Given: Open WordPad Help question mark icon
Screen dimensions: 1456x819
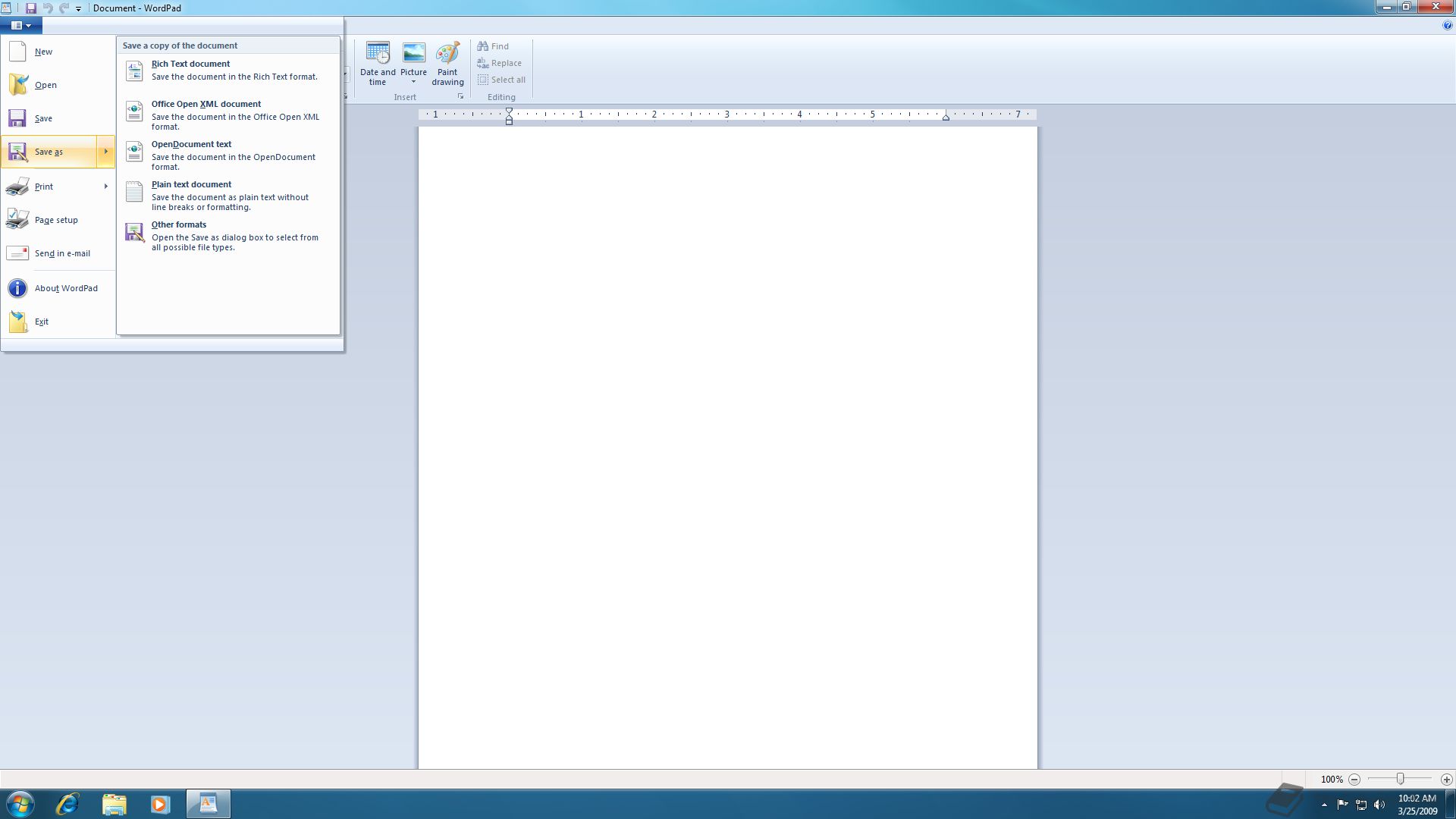Looking at the screenshot, I should pos(1447,25).
